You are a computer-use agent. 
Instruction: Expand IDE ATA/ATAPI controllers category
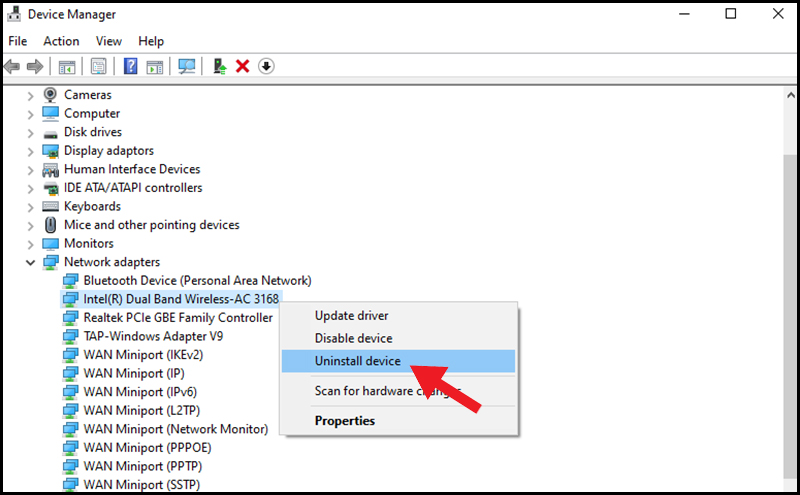click(30, 188)
